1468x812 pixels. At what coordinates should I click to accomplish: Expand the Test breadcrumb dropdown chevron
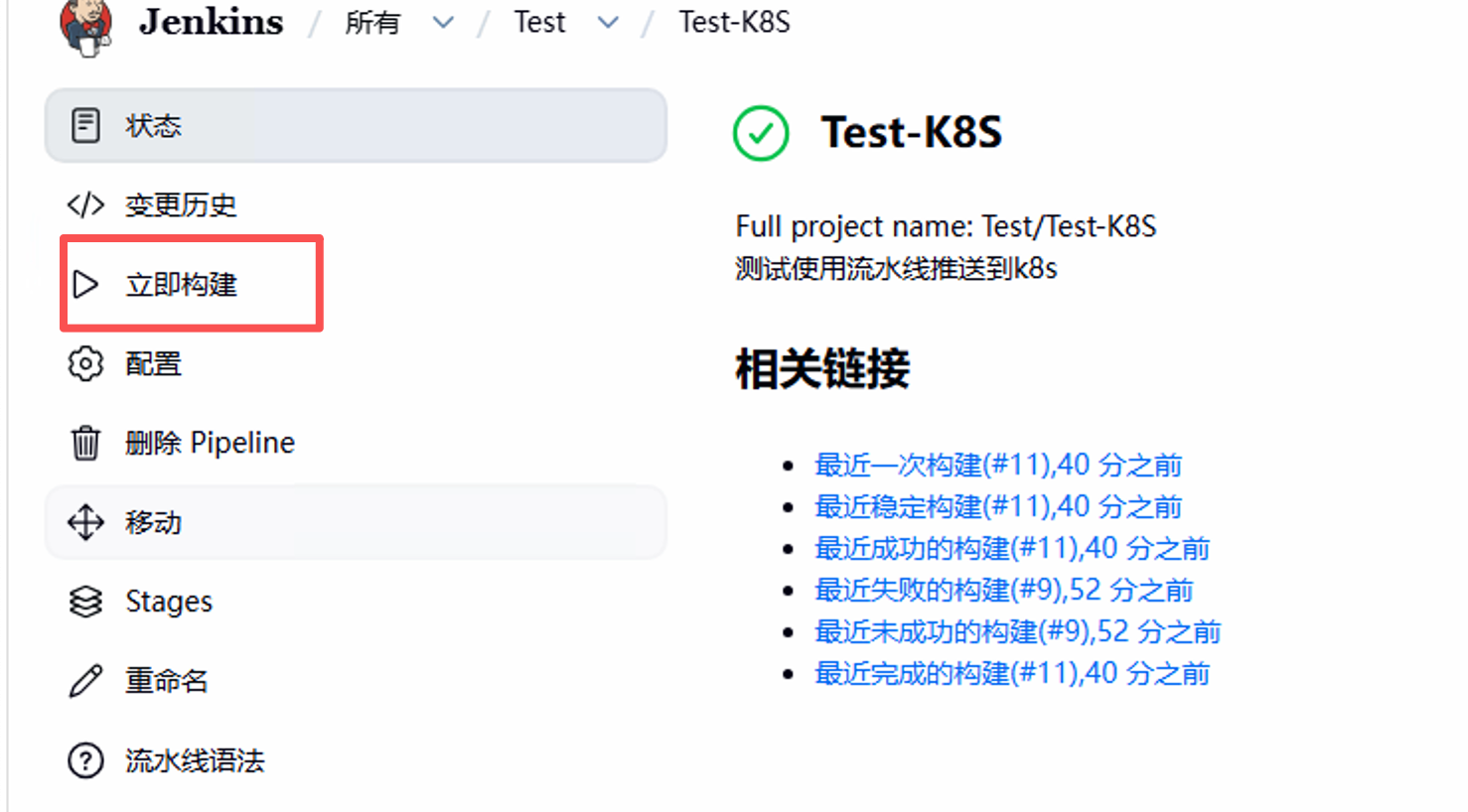coord(608,22)
